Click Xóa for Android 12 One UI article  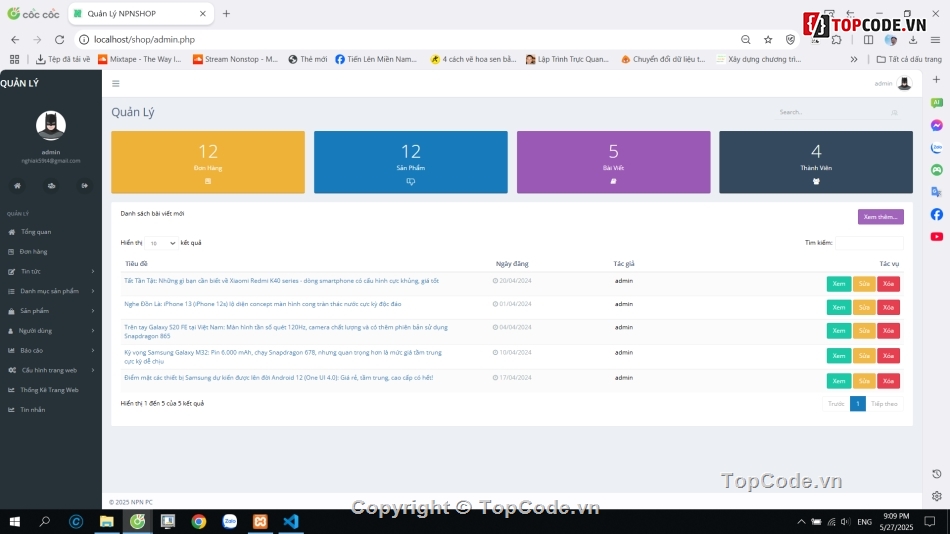(x=888, y=381)
